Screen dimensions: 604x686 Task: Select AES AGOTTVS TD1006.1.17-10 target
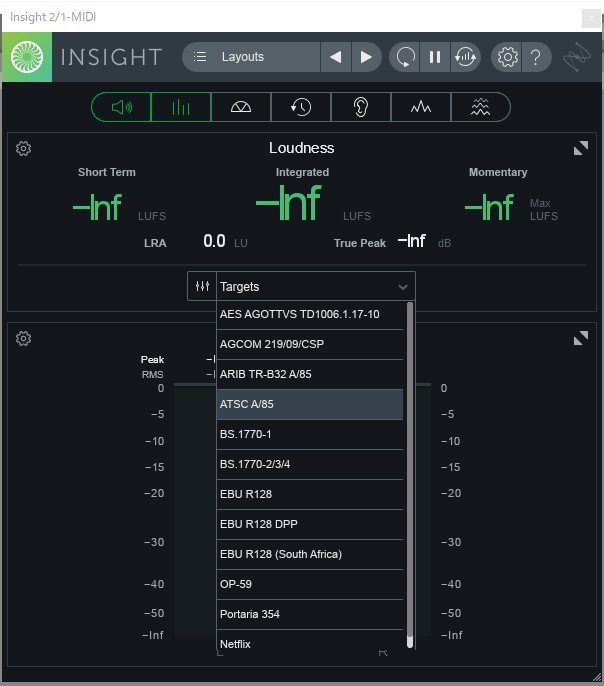click(x=310, y=314)
